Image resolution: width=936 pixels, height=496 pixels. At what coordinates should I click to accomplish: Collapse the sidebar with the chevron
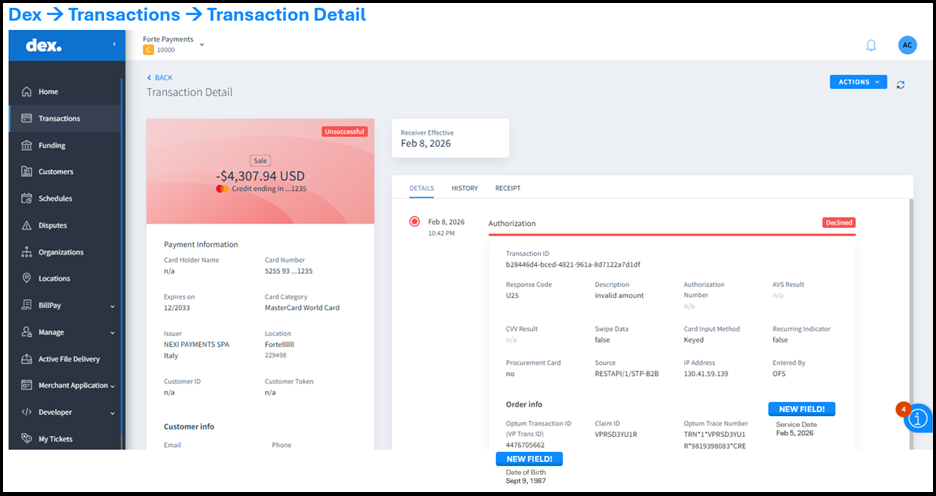coord(113,45)
